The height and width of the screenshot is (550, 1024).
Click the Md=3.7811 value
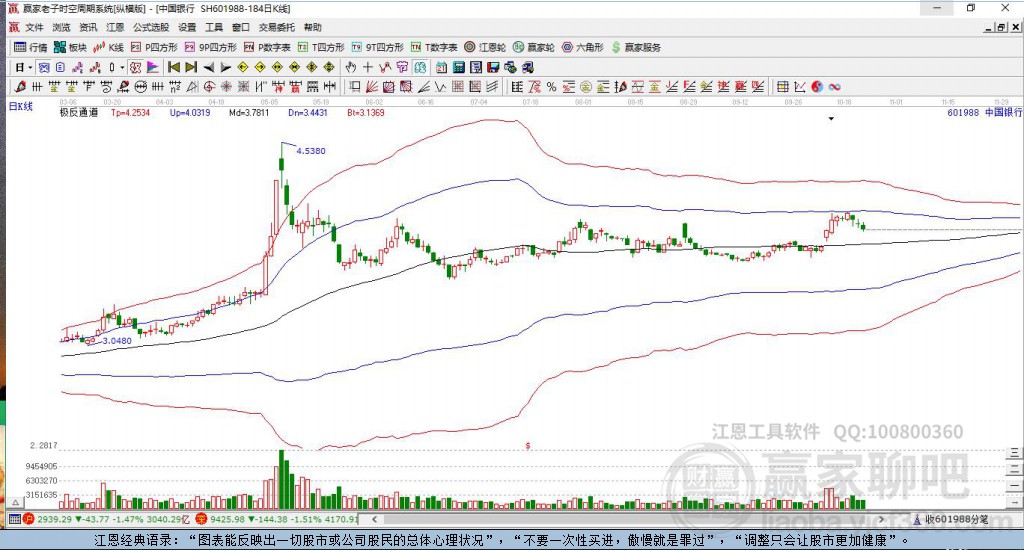pyautogui.click(x=249, y=112)
